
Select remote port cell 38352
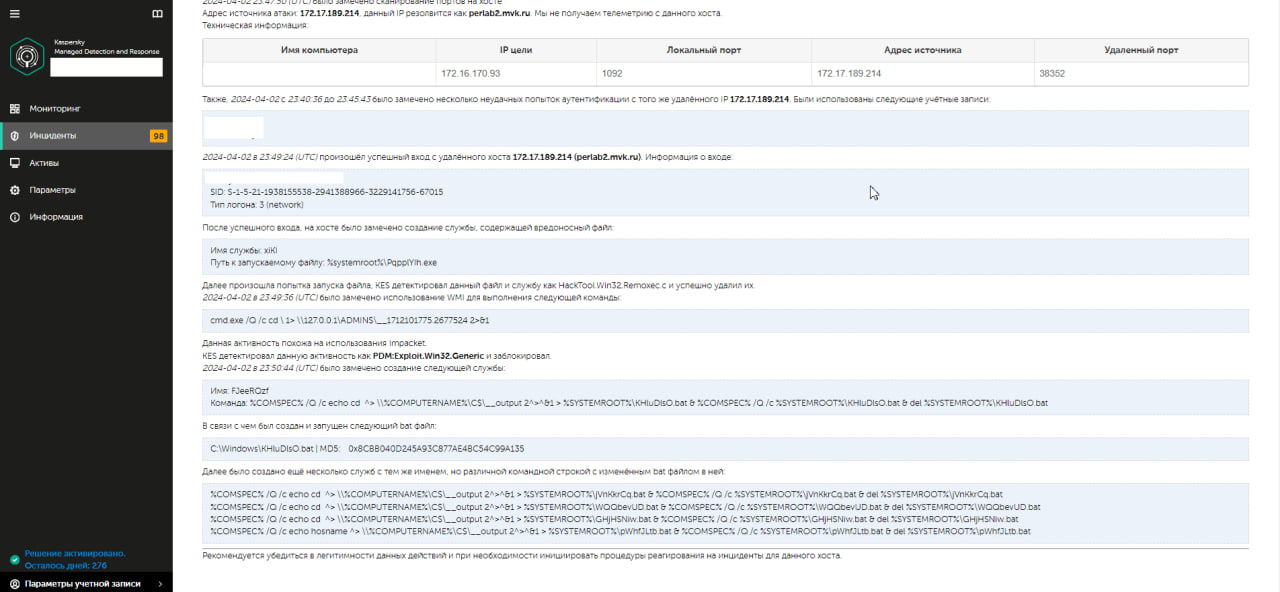[1141, 73]
